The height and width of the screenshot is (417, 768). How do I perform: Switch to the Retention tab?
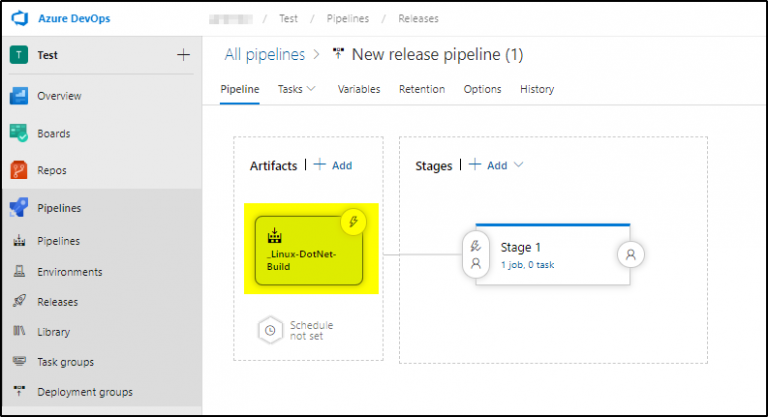pos(422,89)
